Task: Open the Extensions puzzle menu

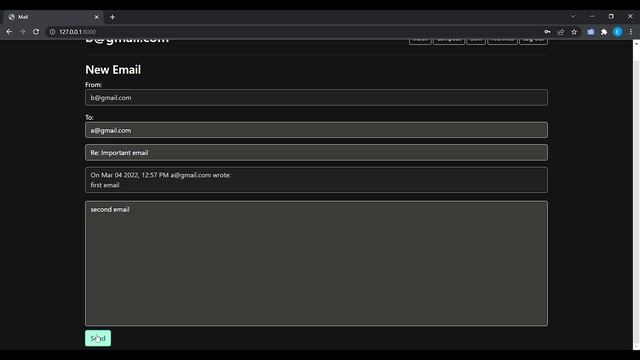Action: [604, 31]
